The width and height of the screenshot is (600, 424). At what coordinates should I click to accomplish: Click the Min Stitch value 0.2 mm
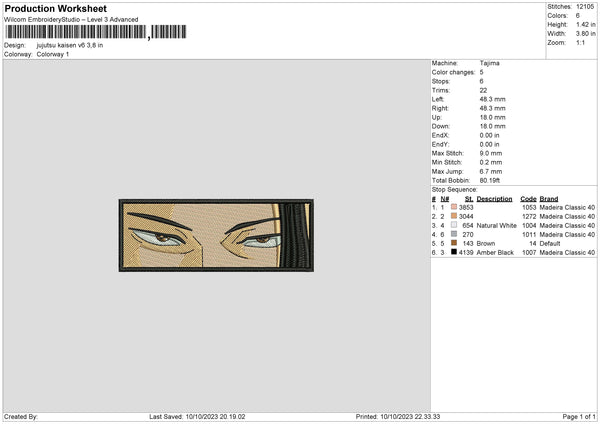coord(491,162)
